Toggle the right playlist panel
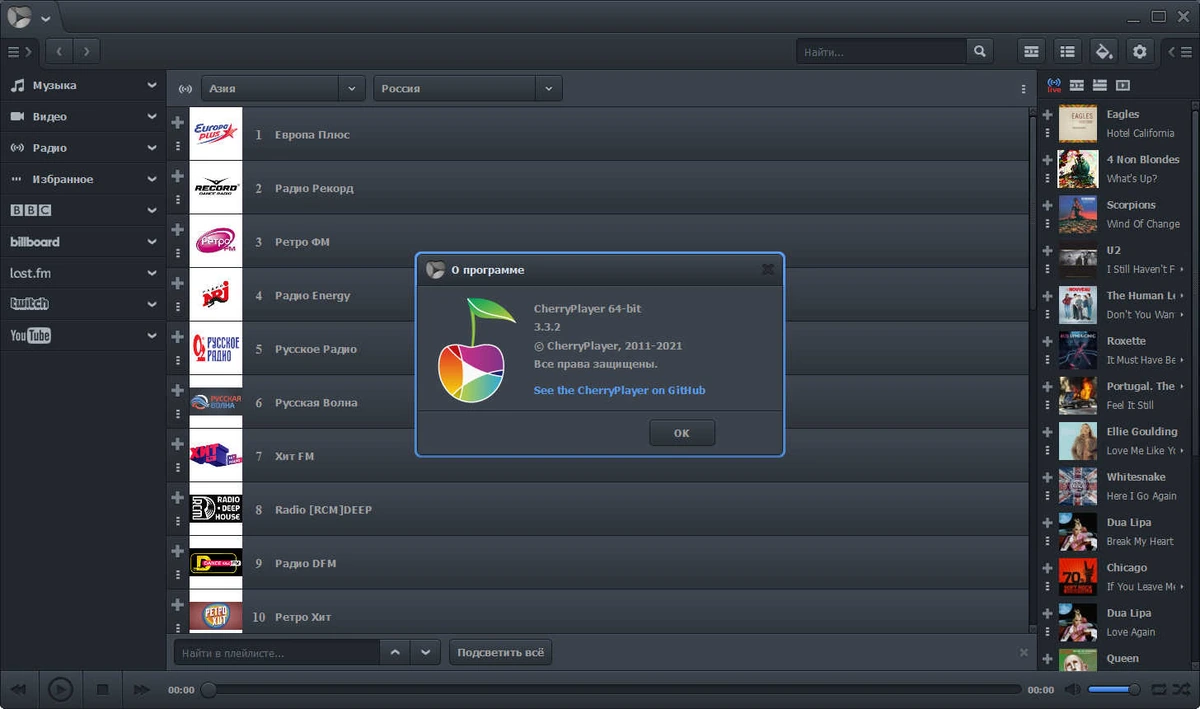The width and height of the screenshot is (1200, 709). [1179, 51]
